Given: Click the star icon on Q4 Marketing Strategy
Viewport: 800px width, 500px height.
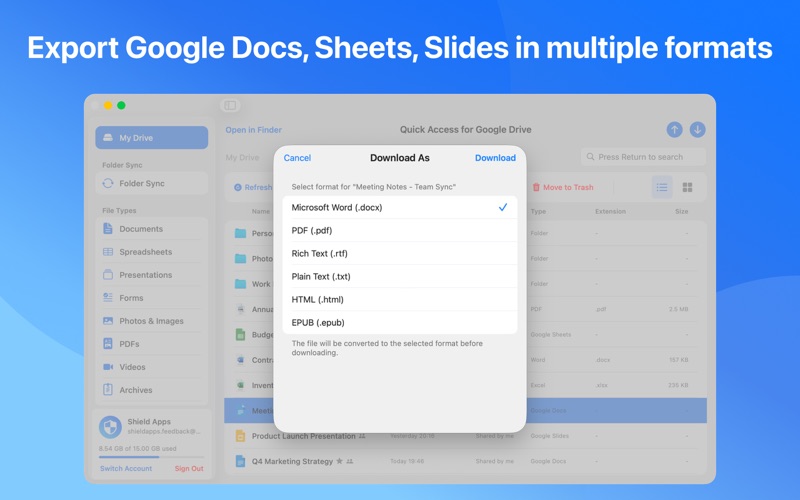Looking at the screenshot, I should [x=339, y=461].
